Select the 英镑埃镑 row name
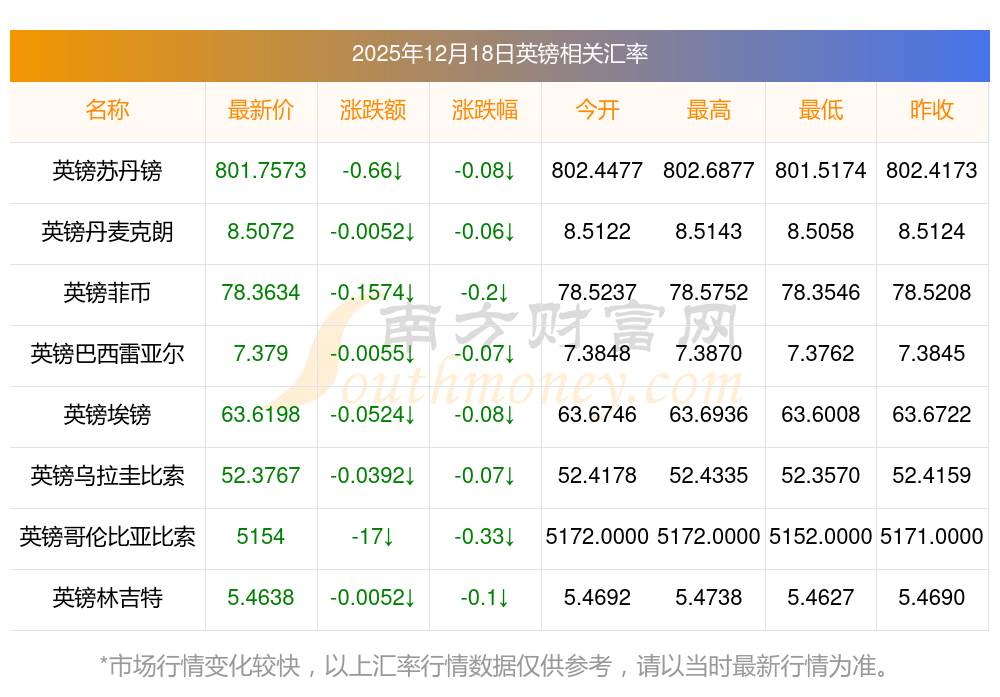Screen dimensions: 1000x697 pos(107,415)
